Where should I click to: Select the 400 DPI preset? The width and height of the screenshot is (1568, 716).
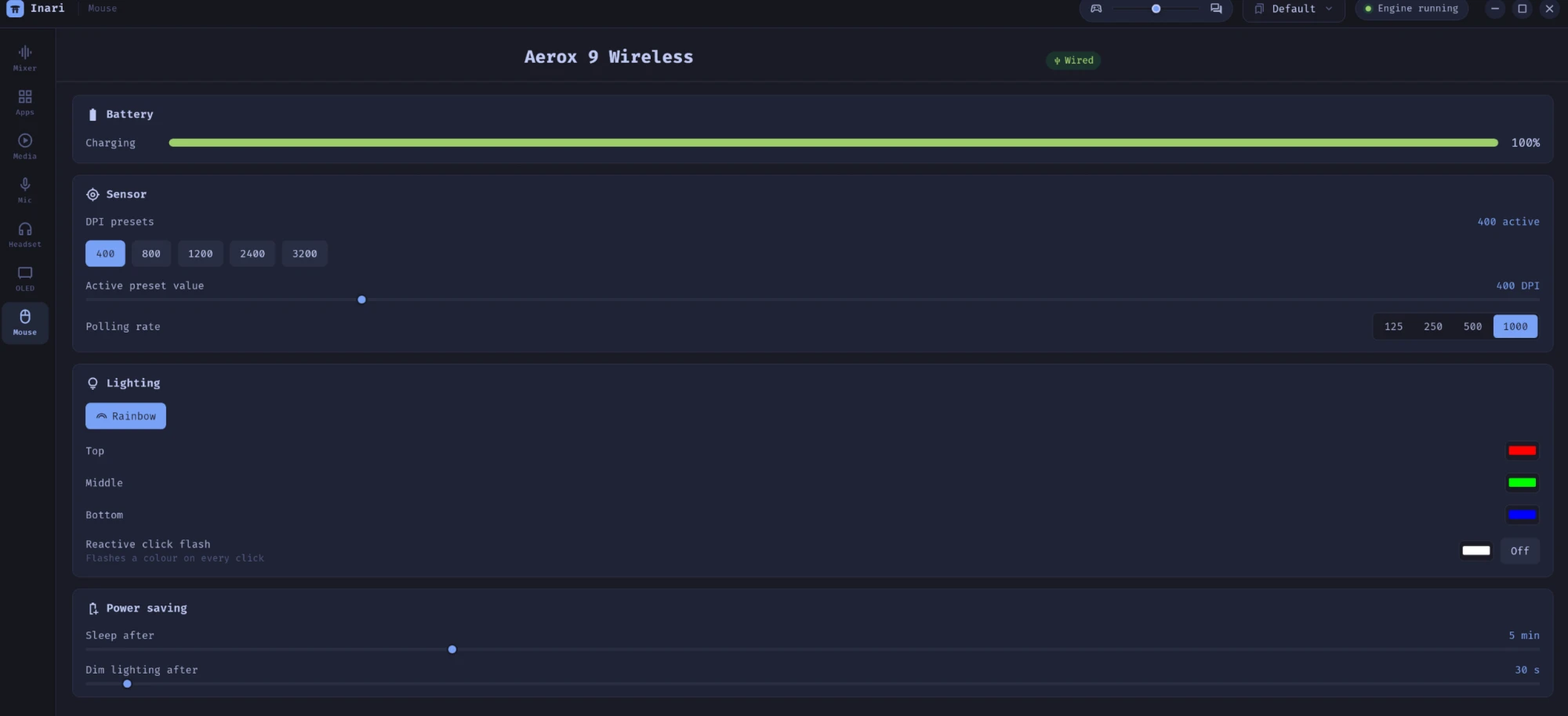105,253
